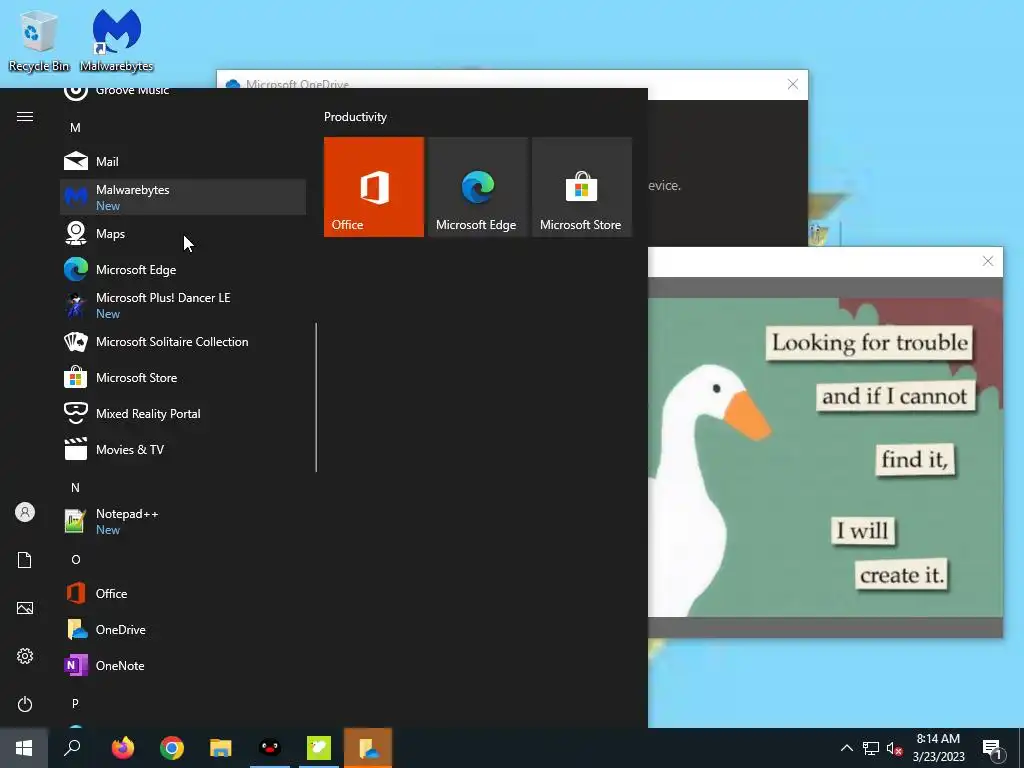
Task: Jump using the letter N header
Action: coord(76,487)
